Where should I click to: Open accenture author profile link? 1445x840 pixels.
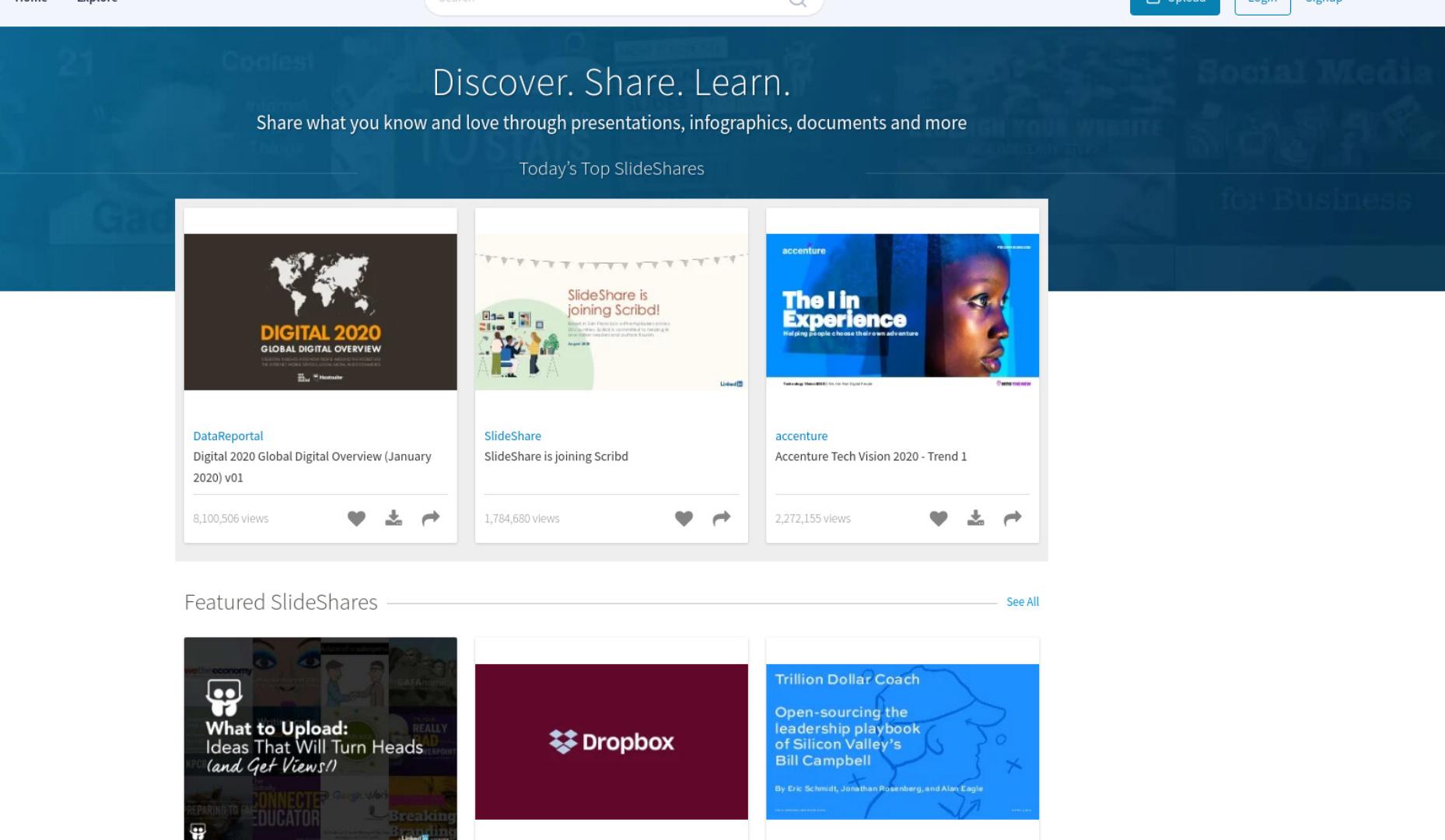pos(801,436)
